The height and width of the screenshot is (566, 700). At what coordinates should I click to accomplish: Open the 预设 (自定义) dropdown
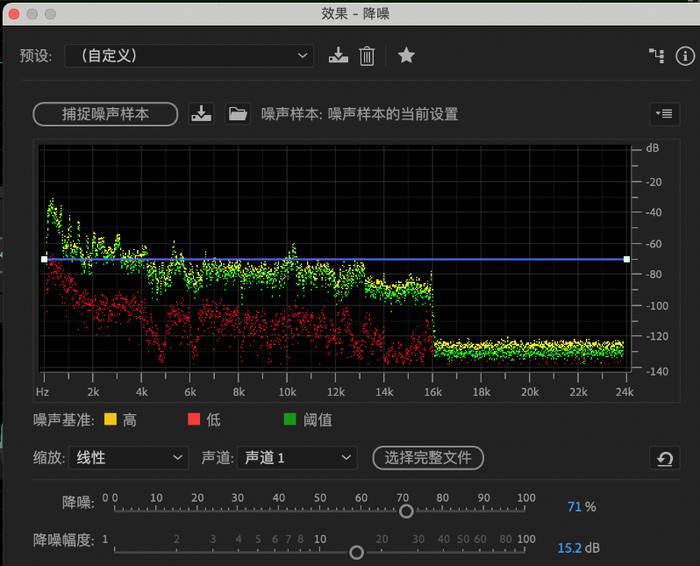(x=189, y=56)
